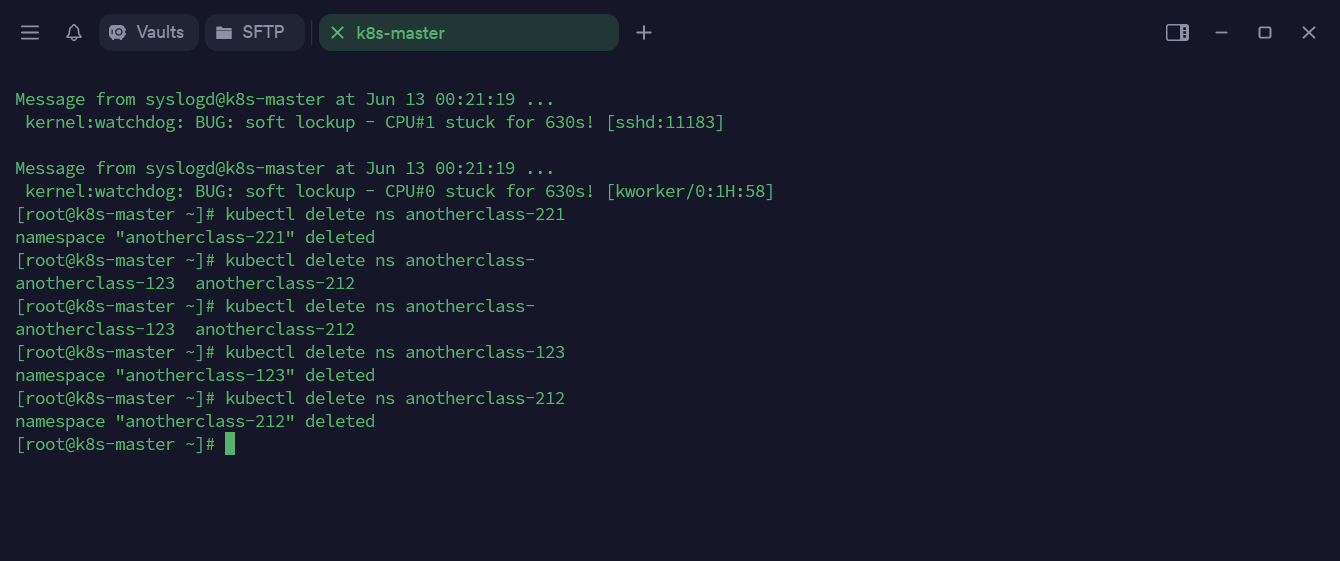This screenshot has height=561, width=1340.
Task: Add a new tab with plus icon
Action: point(644,33)
